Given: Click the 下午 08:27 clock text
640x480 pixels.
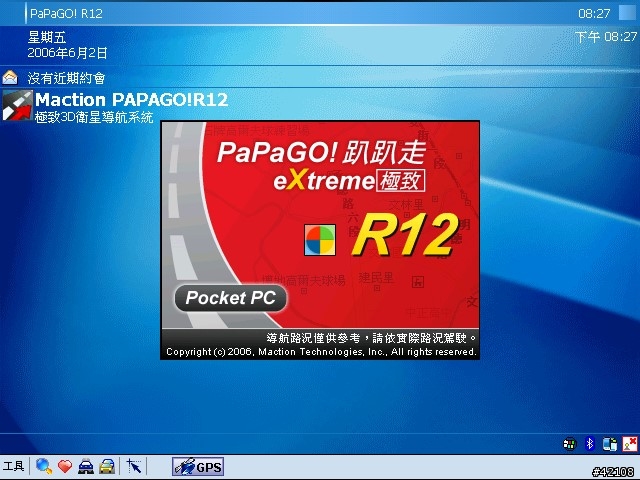Looking at the screenshot, I should [x=606, y=37].
